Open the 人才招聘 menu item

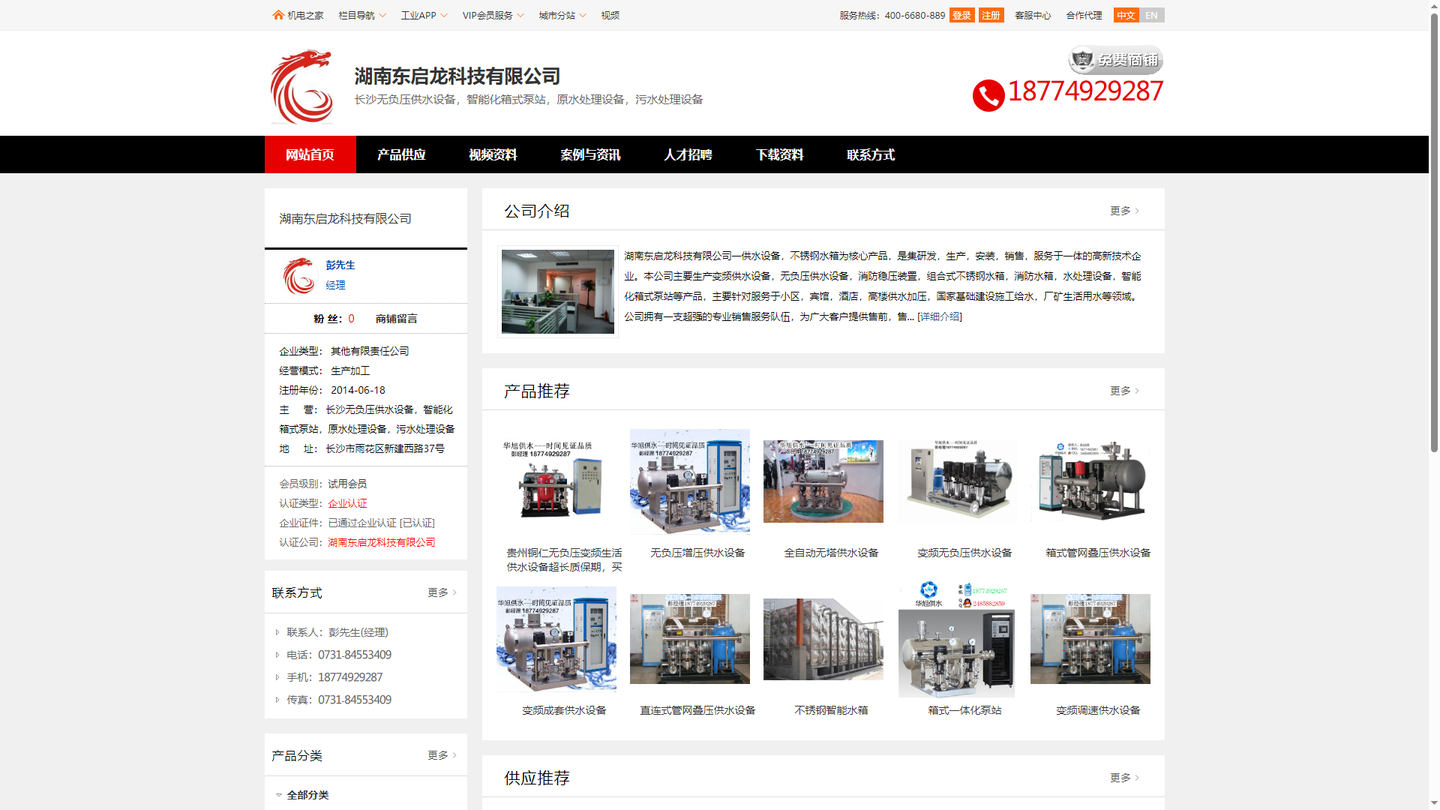pos(688,154)
